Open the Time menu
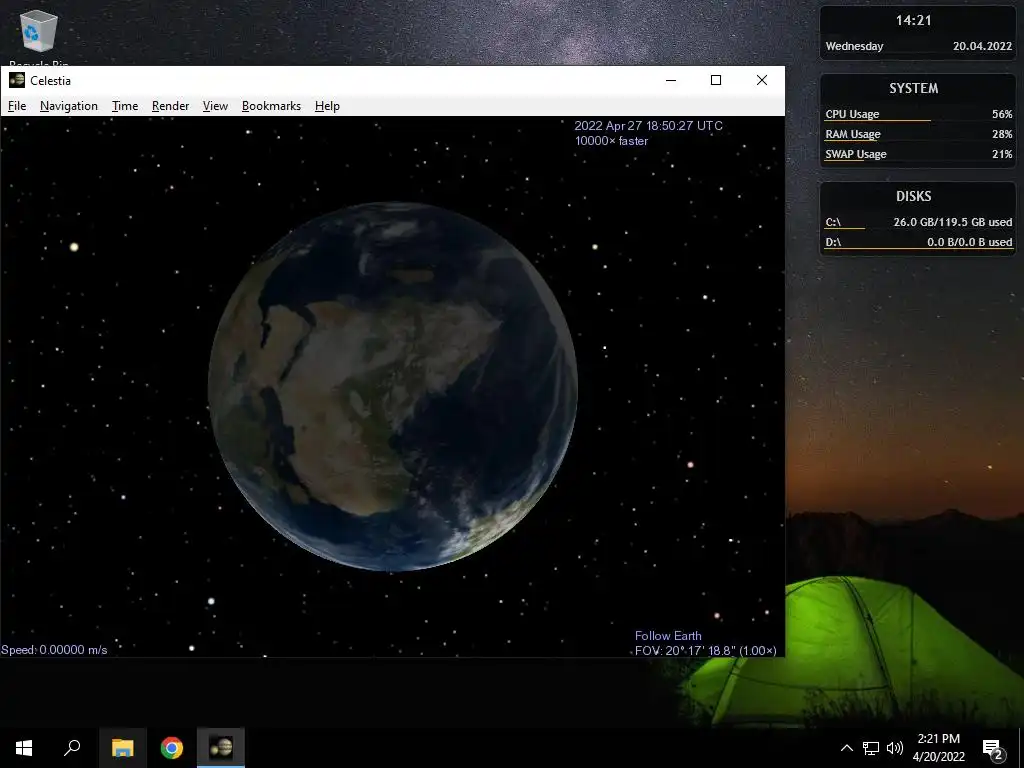This screenshot has height=768, width=1024. pos(125,106)
